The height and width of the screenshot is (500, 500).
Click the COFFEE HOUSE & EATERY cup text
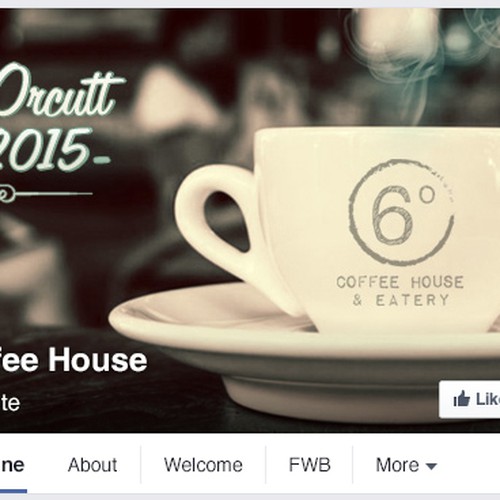click(x=400, y=291)
